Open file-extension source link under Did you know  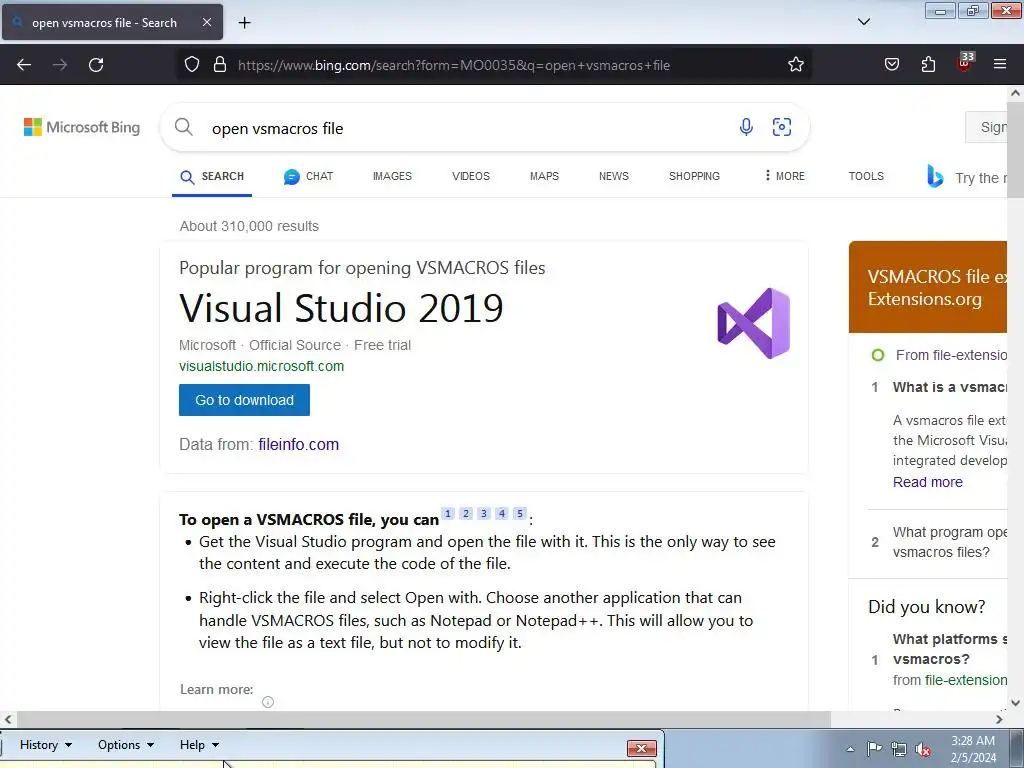pos(966,680)
